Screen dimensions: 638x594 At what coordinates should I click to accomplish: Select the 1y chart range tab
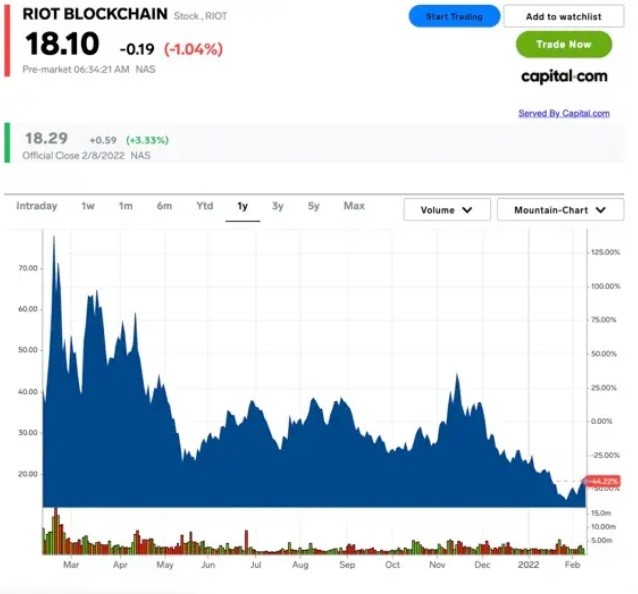point(242,206)
